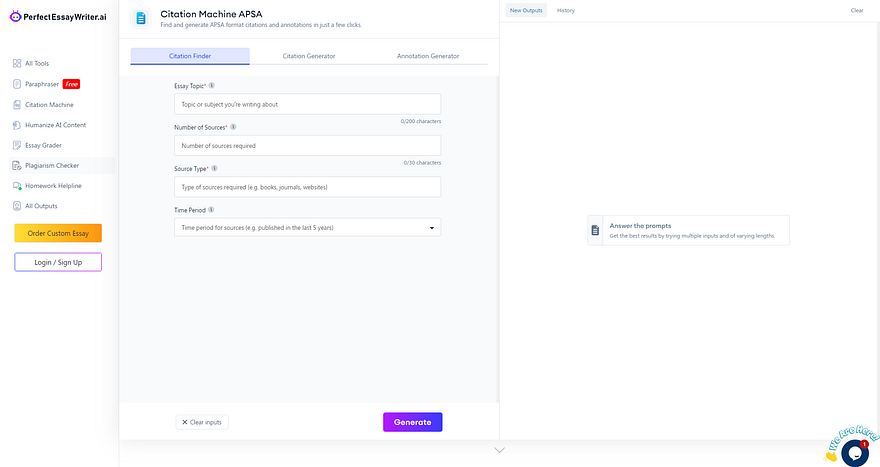Image resolution: width=880 pixels, height=467 pixels.
Task: Open the Paraphraser tool link
Action: [42, 84]
